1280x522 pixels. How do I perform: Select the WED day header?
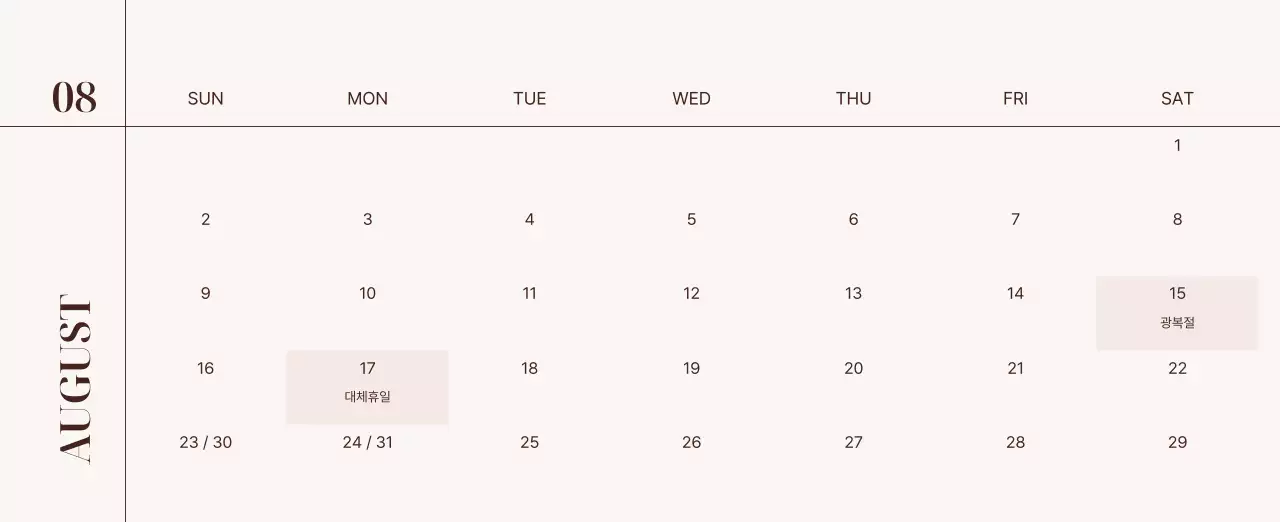[691, 98]
